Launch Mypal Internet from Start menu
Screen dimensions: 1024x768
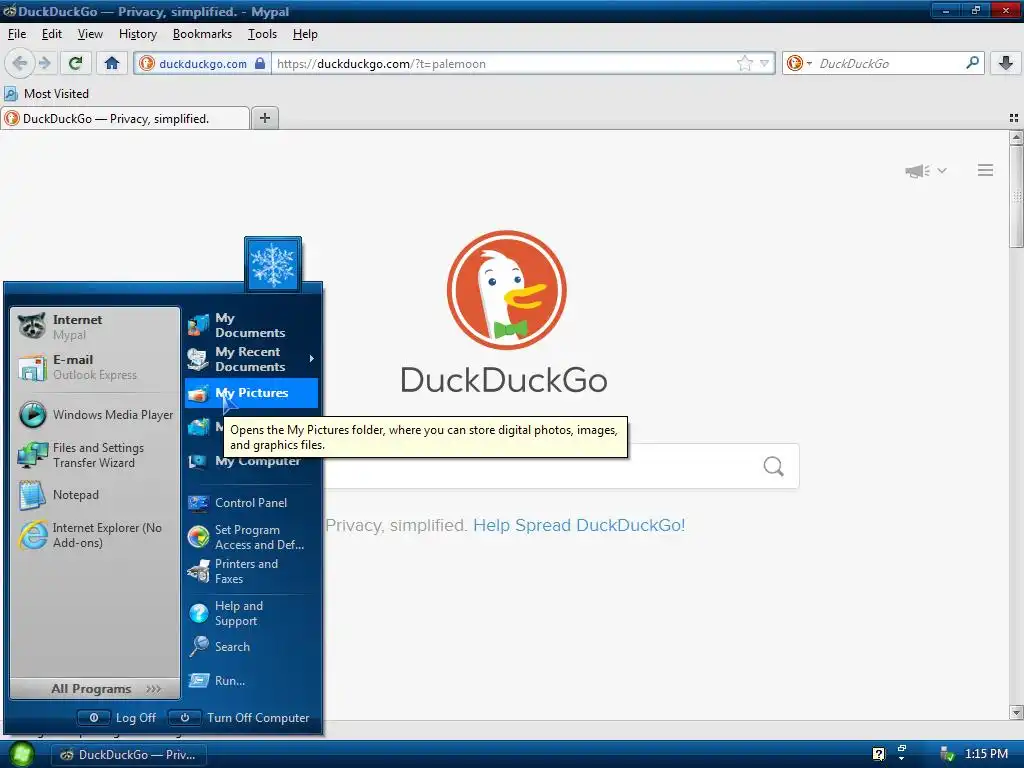(95, 327)
